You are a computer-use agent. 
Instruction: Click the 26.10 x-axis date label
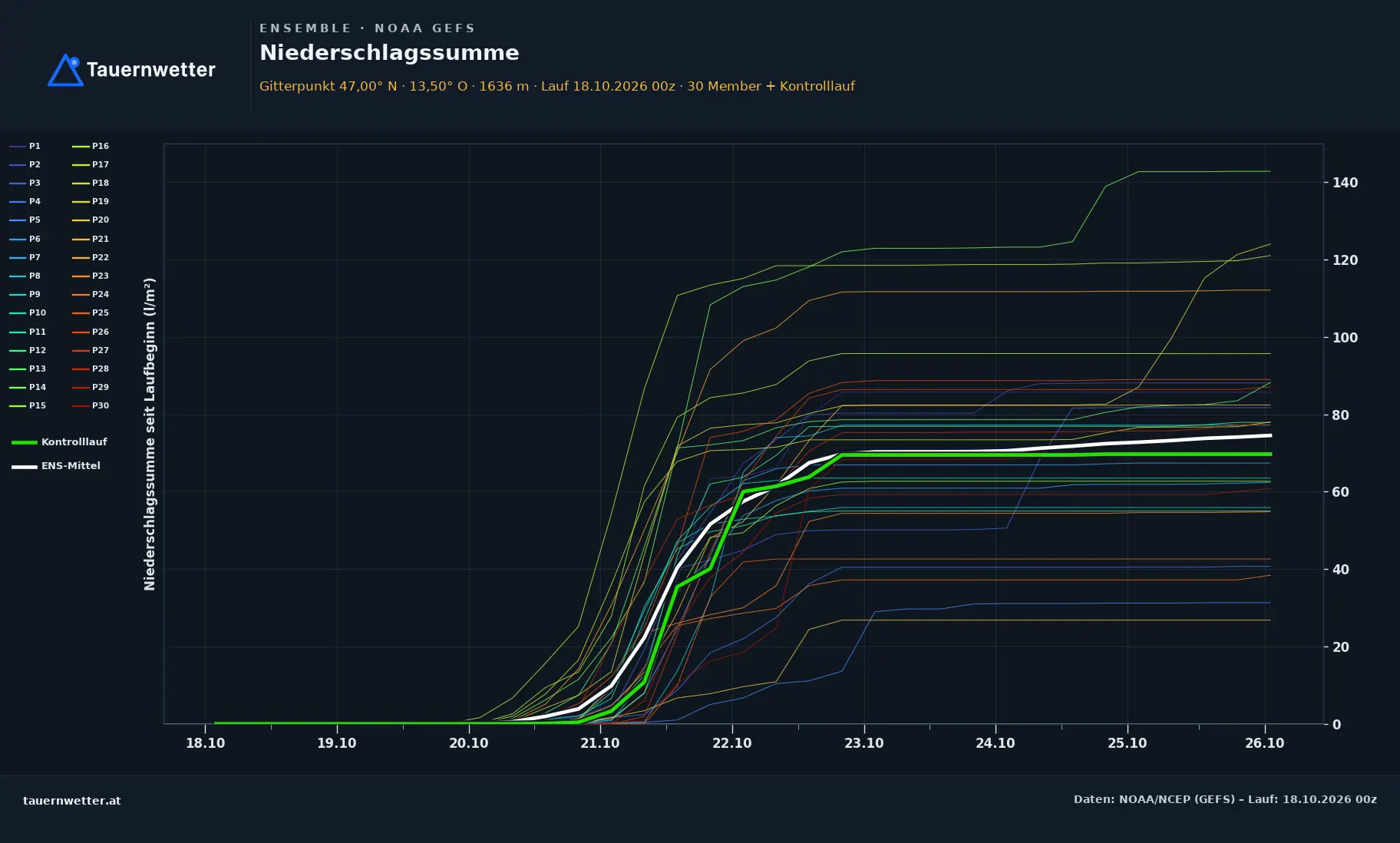1265,743
